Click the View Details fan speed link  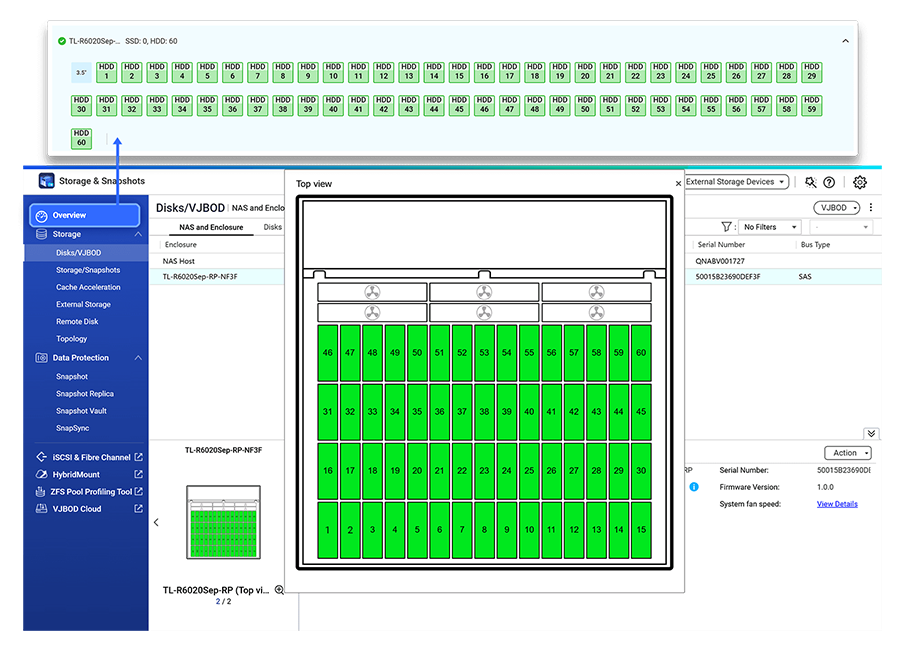click(837, 504)
